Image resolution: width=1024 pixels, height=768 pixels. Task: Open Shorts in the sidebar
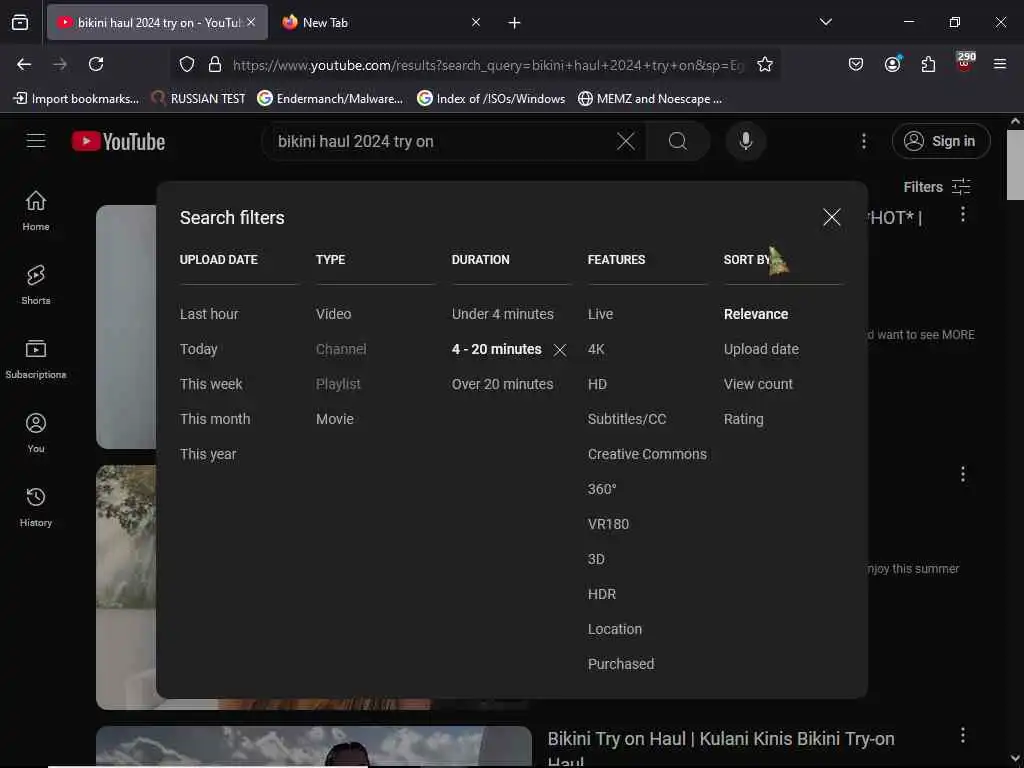[x=36, y=285]
